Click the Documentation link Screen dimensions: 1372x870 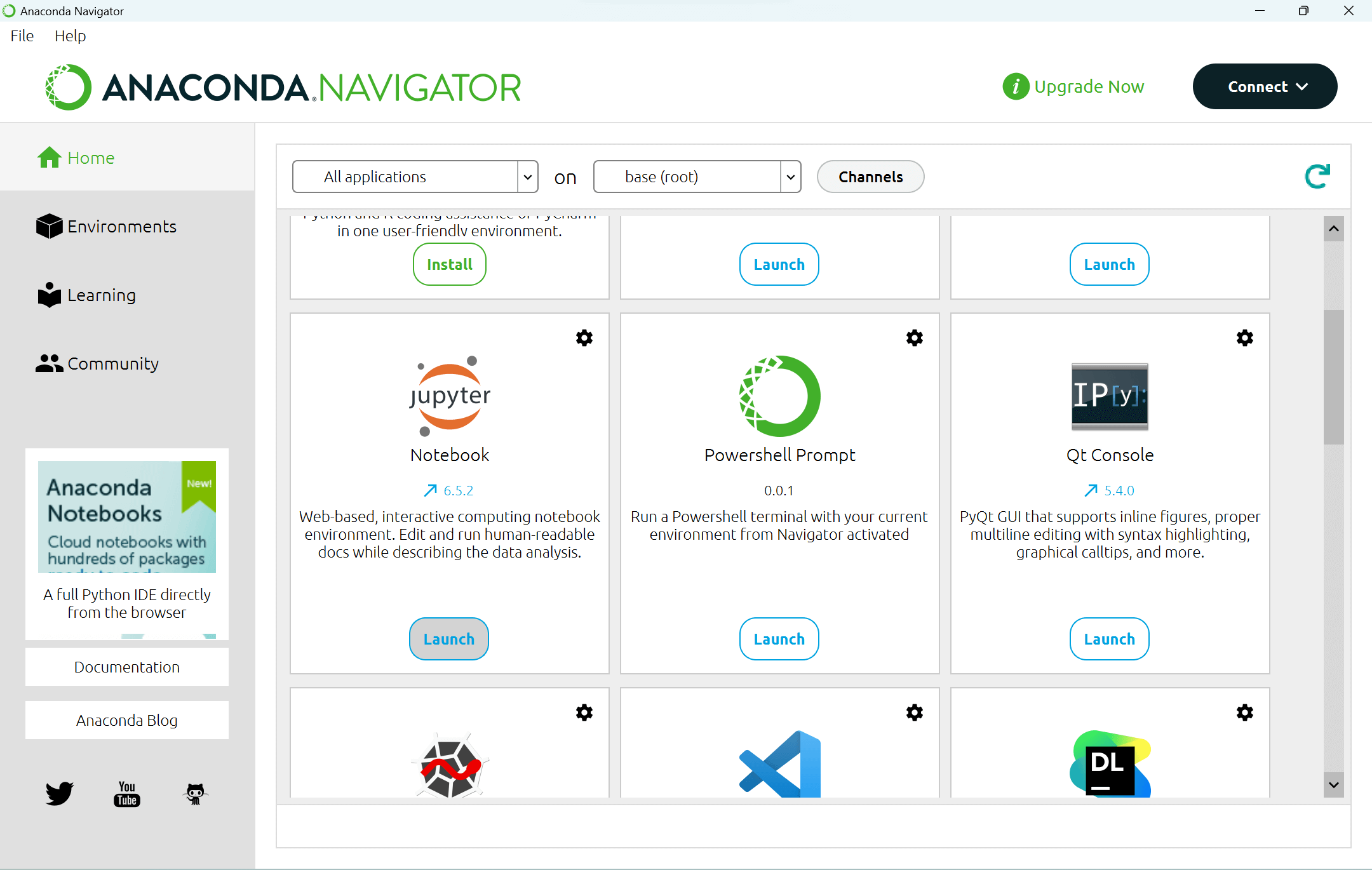[127, 666]
